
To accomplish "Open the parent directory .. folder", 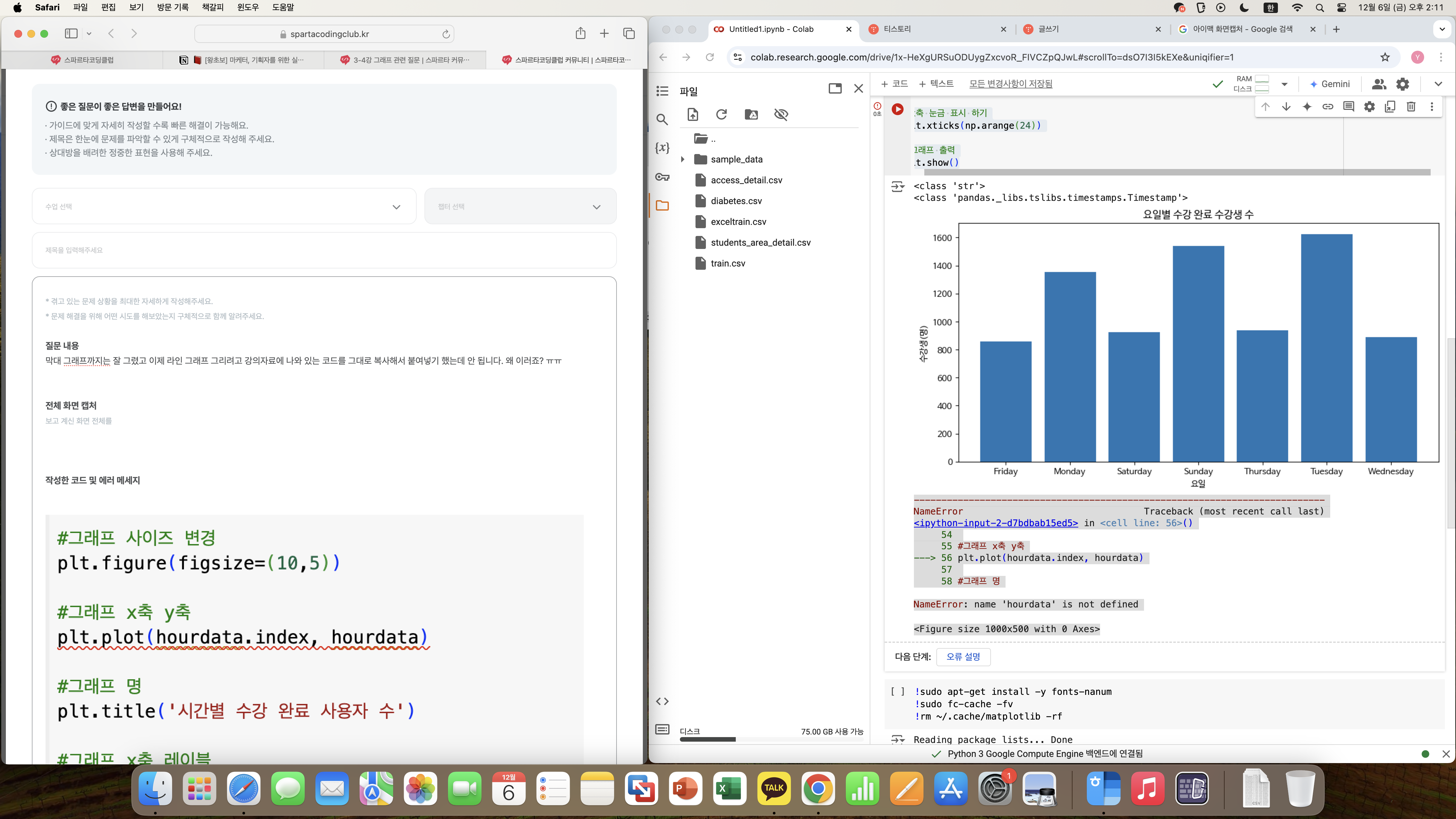I will tap(705, 138).
